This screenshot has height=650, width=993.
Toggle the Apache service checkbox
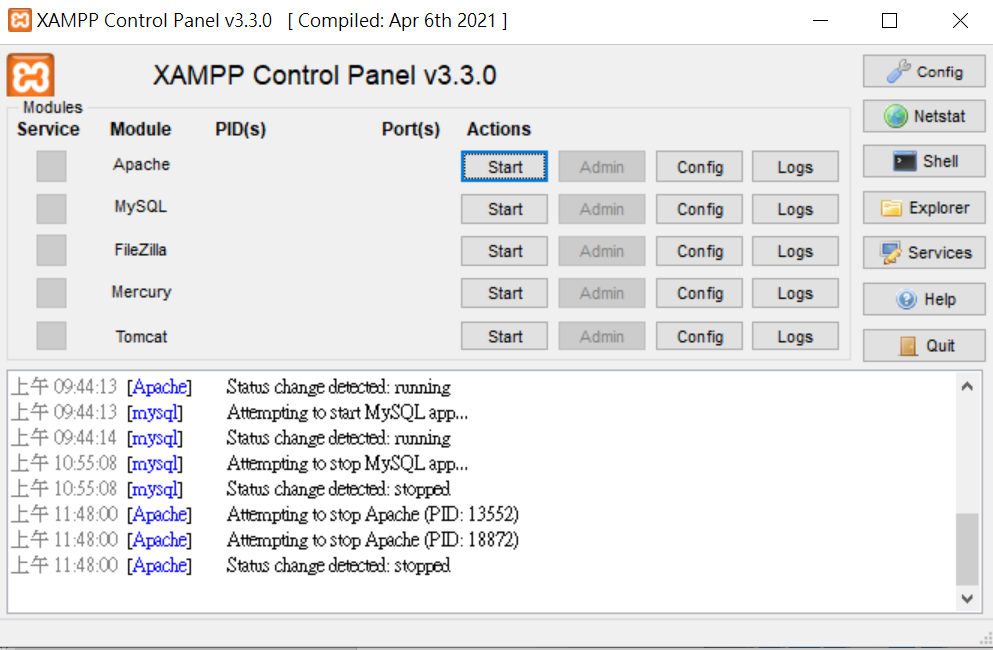[51, 166]
